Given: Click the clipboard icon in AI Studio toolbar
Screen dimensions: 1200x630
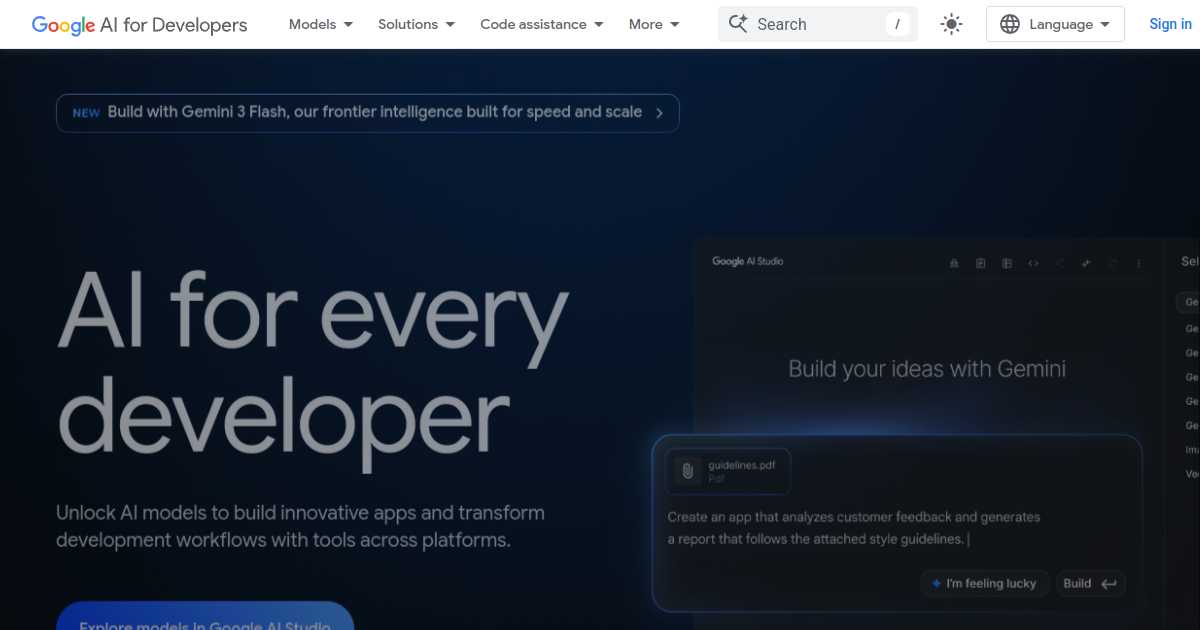Looking at the screenshot, I should pos(980,263).
